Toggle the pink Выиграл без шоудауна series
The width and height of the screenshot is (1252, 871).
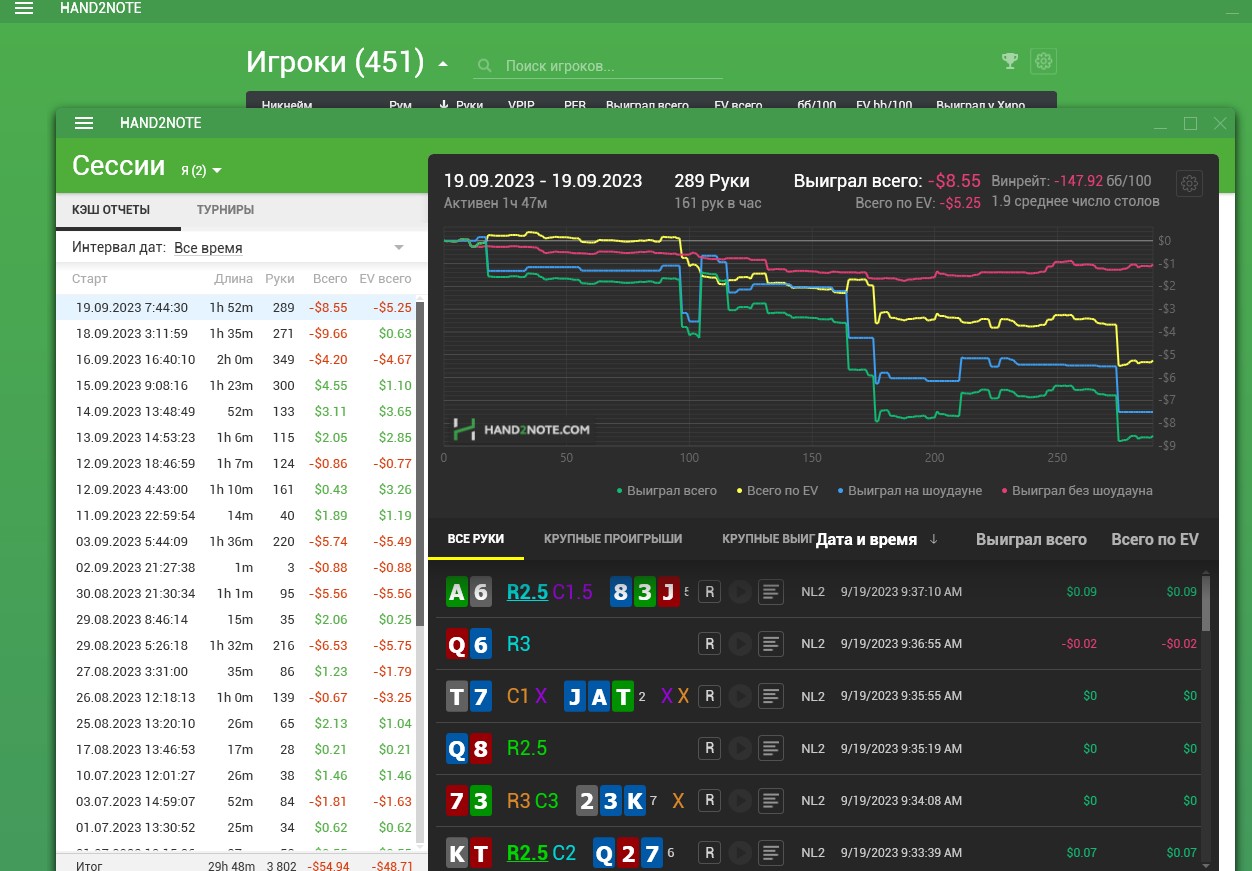(x=1076, y=491)
